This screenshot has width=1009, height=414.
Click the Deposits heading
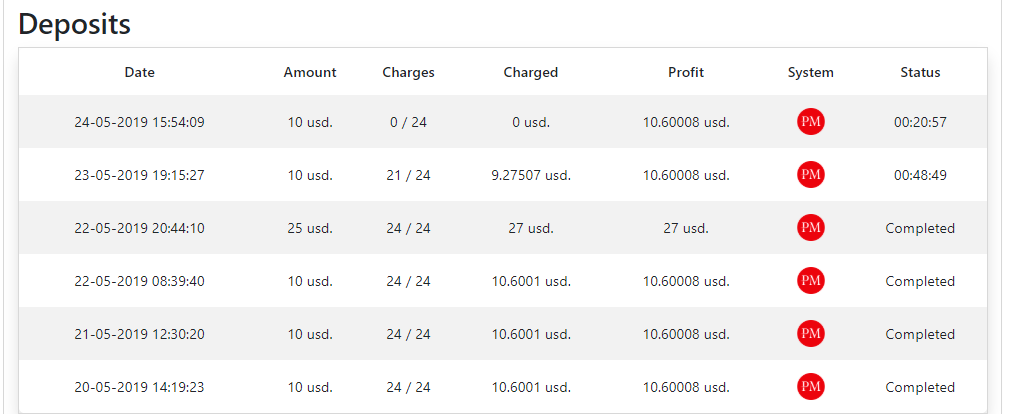[75, 24]
